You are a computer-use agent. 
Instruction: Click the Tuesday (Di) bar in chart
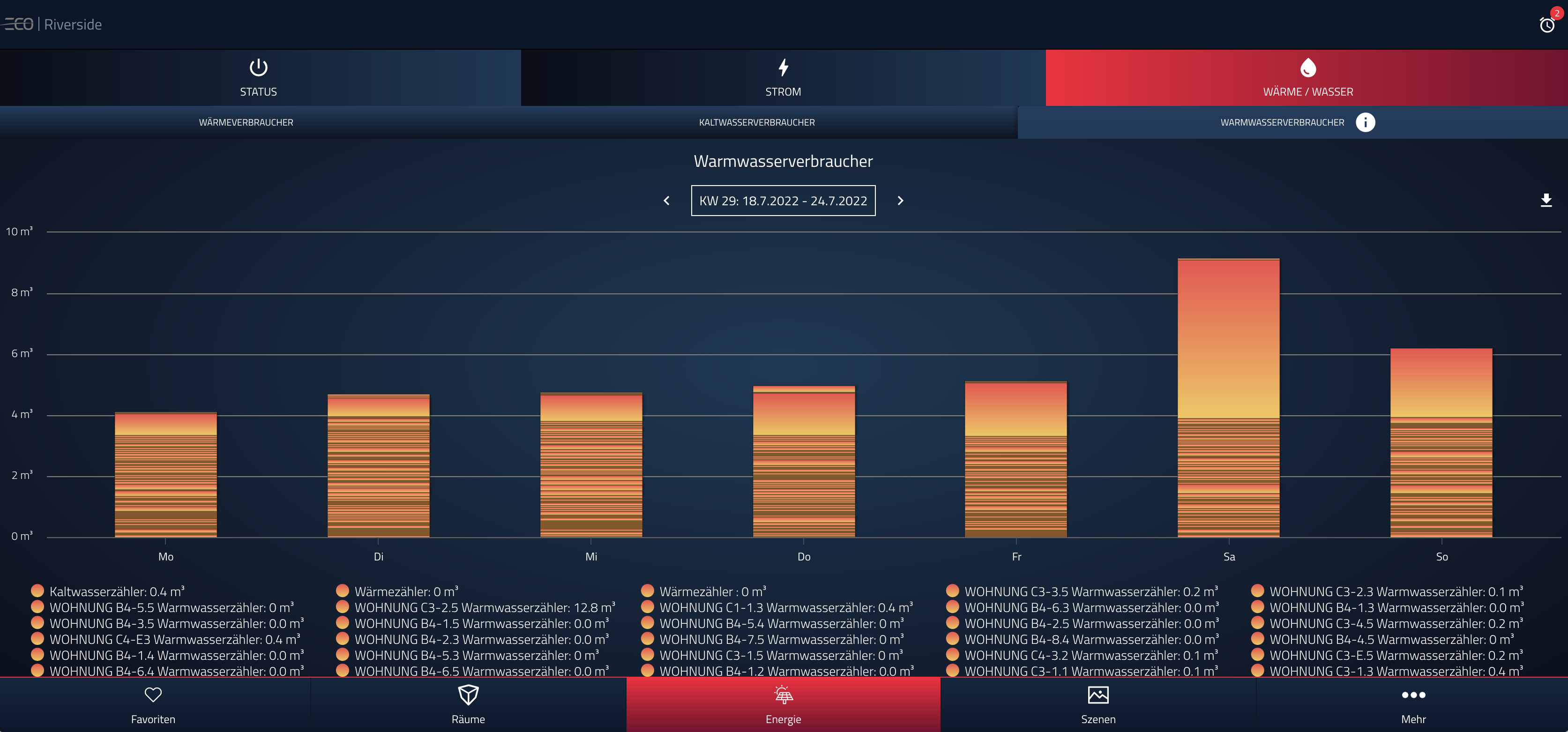tap(379, 465)
